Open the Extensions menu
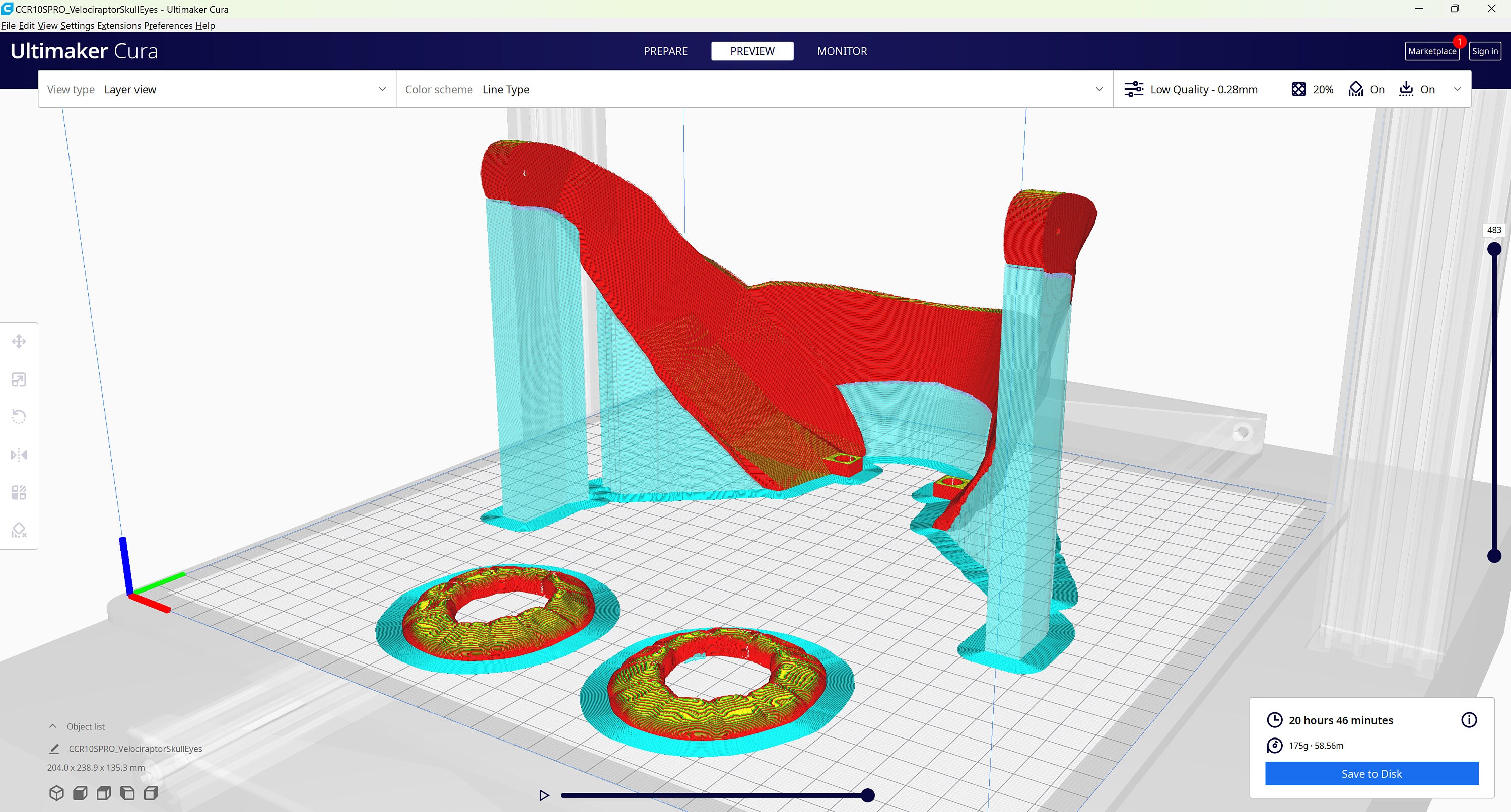The width and height of the screenshot is (1511, 812). point(119,25)
